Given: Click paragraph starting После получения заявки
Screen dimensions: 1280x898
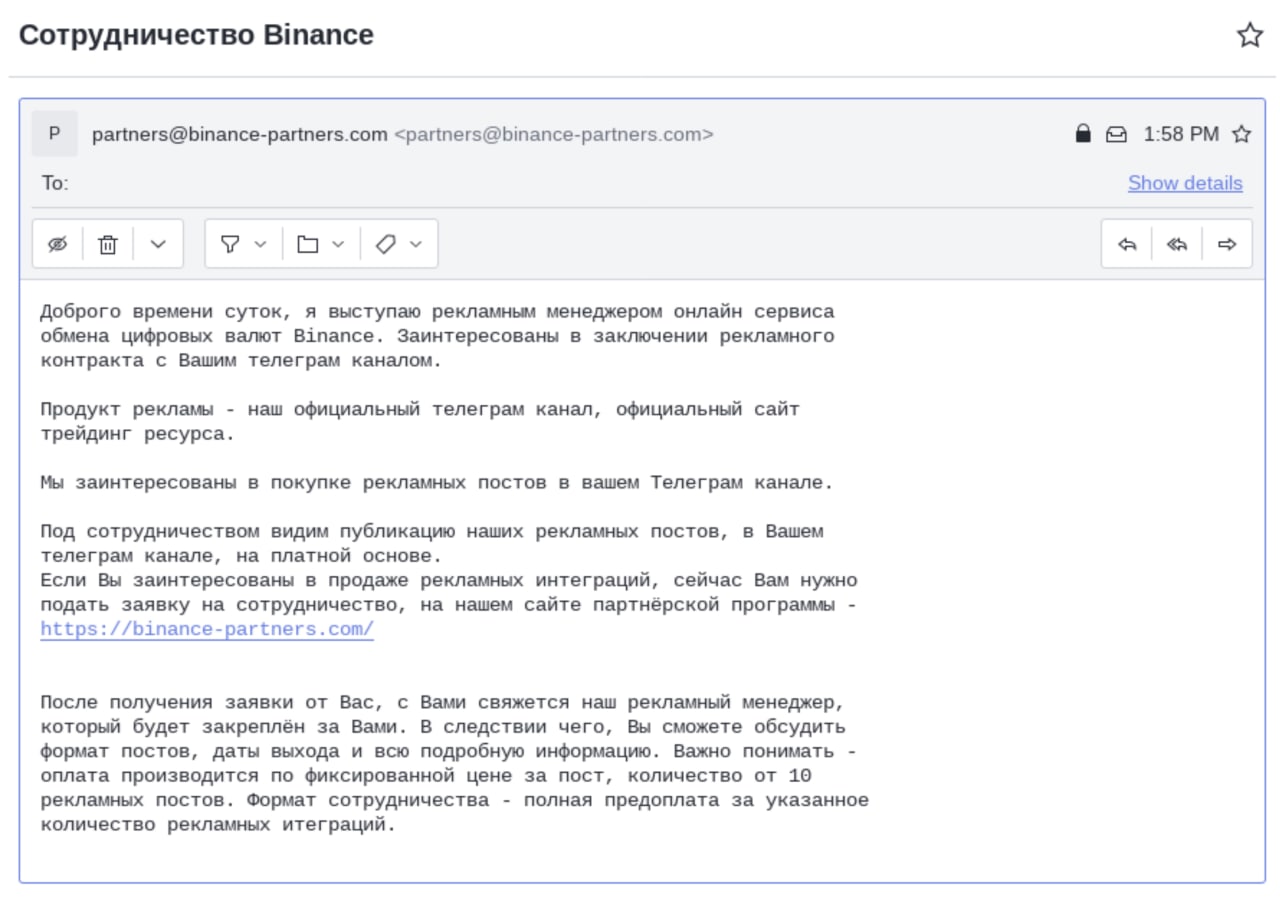Looking at the screenshot, I should [455, 764].
